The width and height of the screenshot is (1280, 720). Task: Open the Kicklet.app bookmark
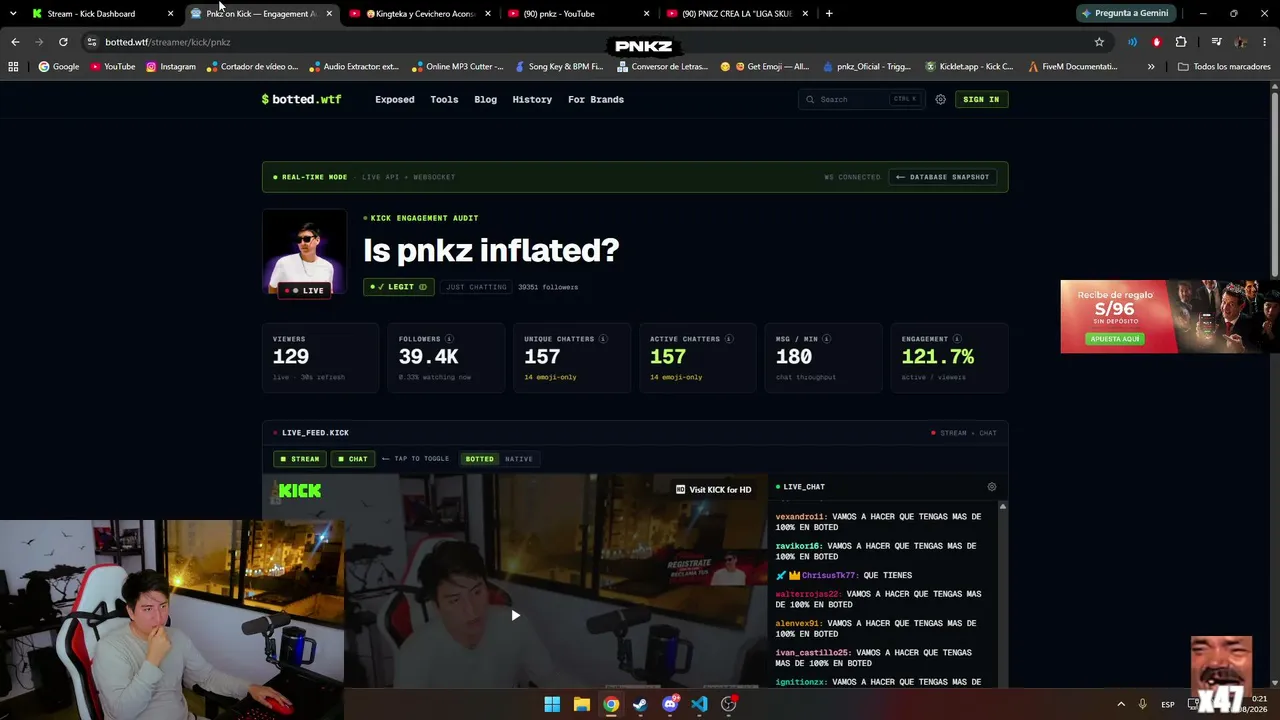pos(969,67)
